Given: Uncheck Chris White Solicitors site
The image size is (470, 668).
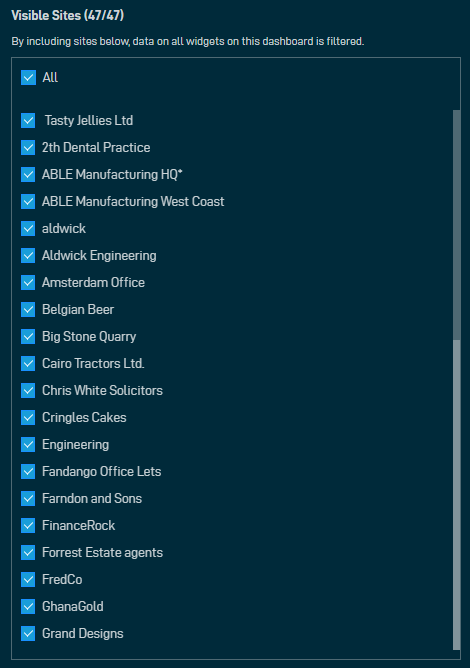Looking at the screenshot, I should pyautogui.click(x=28, y=391).
